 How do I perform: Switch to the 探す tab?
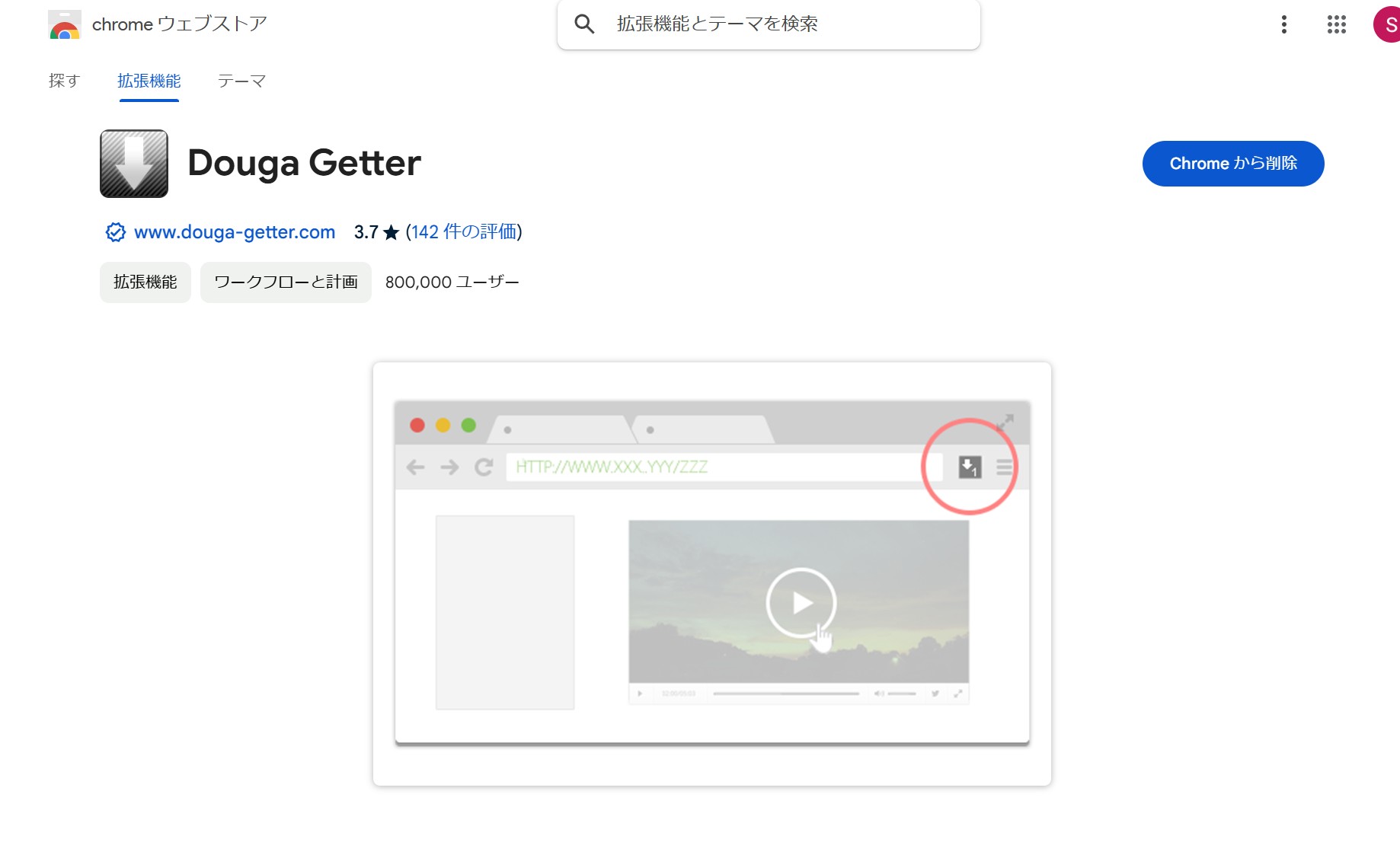click(x=64, y=81)
